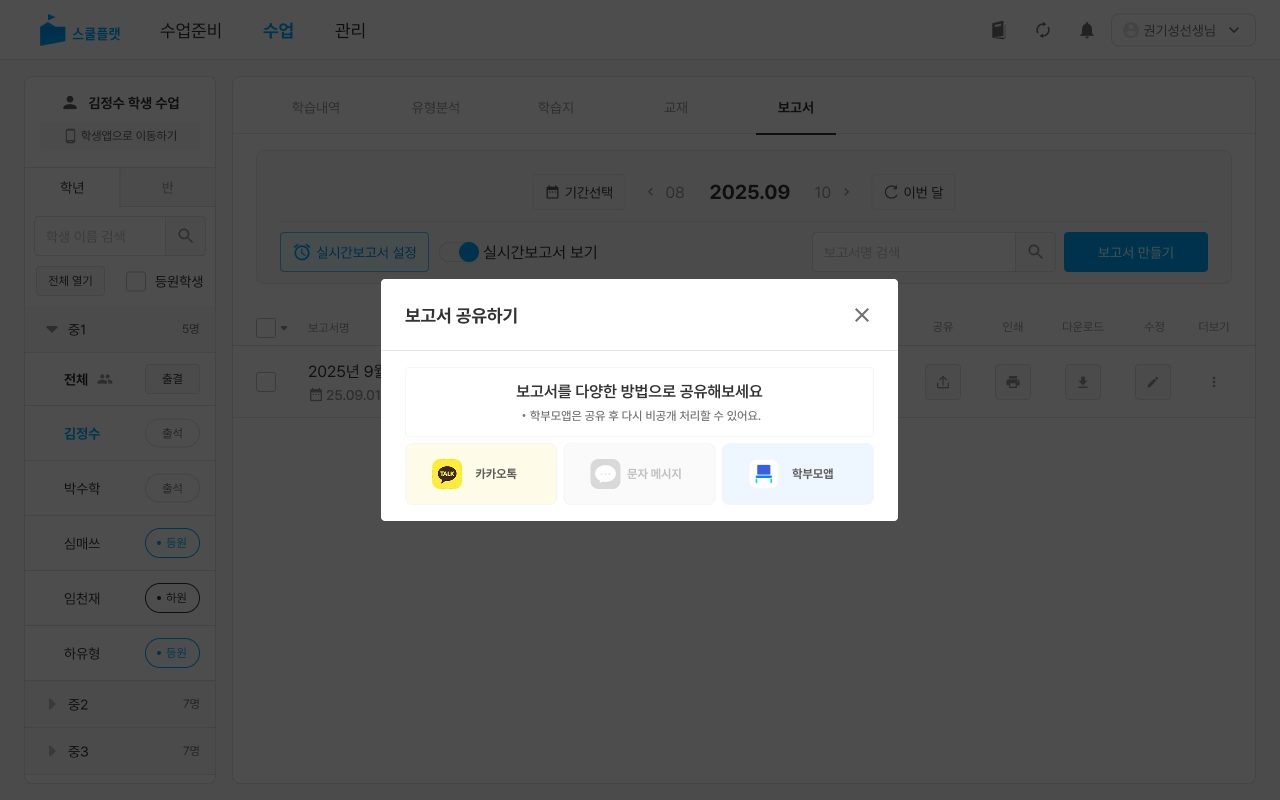Screen dimensions: 1280x800
Task: Toggle the select-all reports checkbox
Action: pos(266,328)
